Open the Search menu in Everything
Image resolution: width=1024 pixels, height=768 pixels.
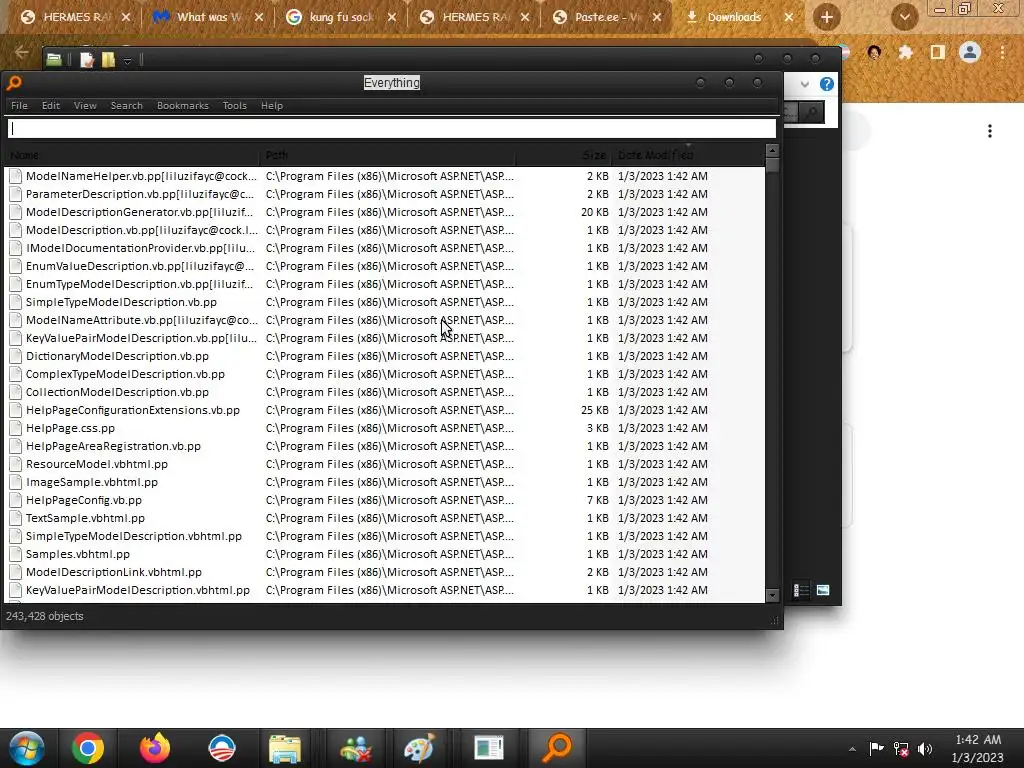point(126,105)
